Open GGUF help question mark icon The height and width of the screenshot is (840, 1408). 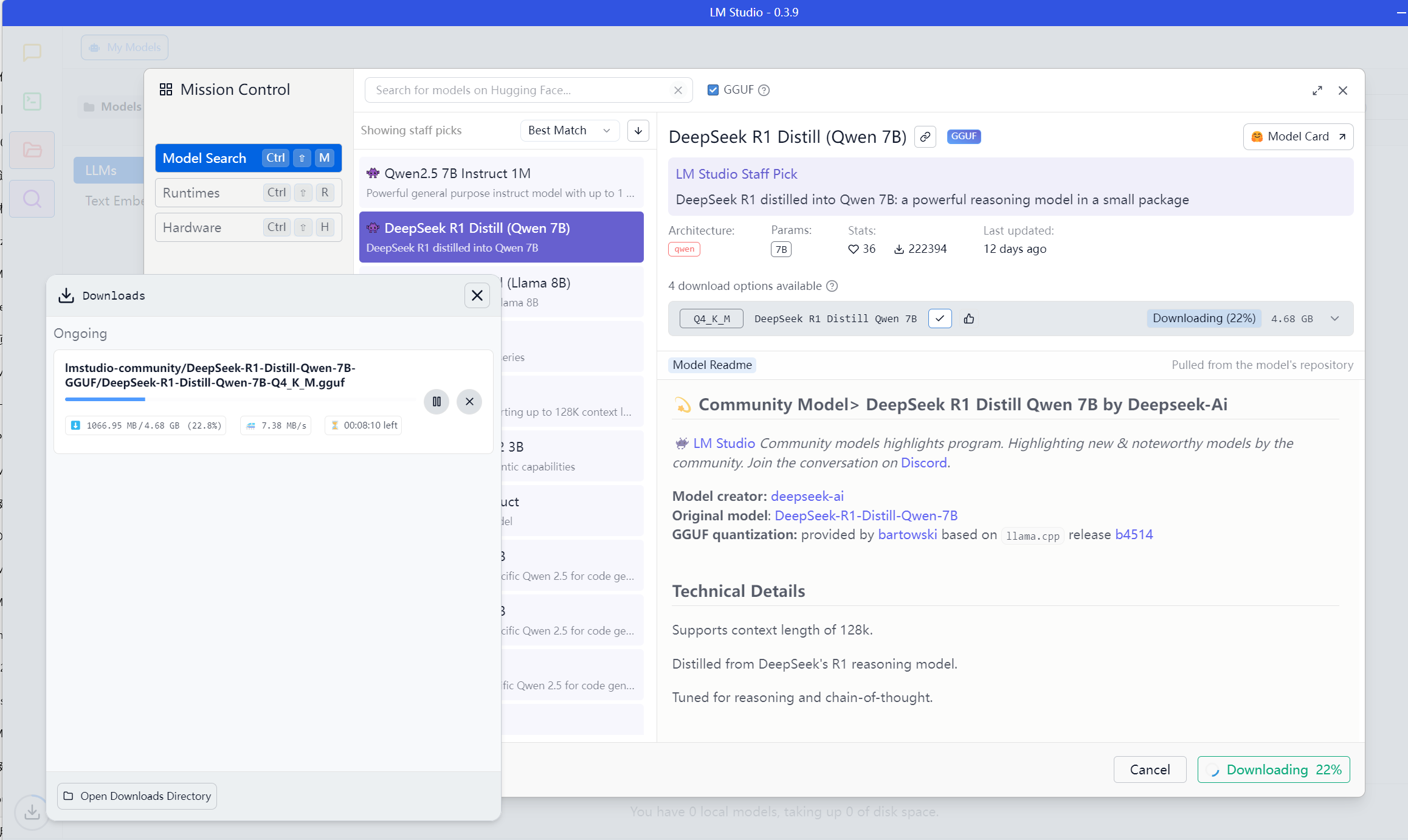pos(764,90)
